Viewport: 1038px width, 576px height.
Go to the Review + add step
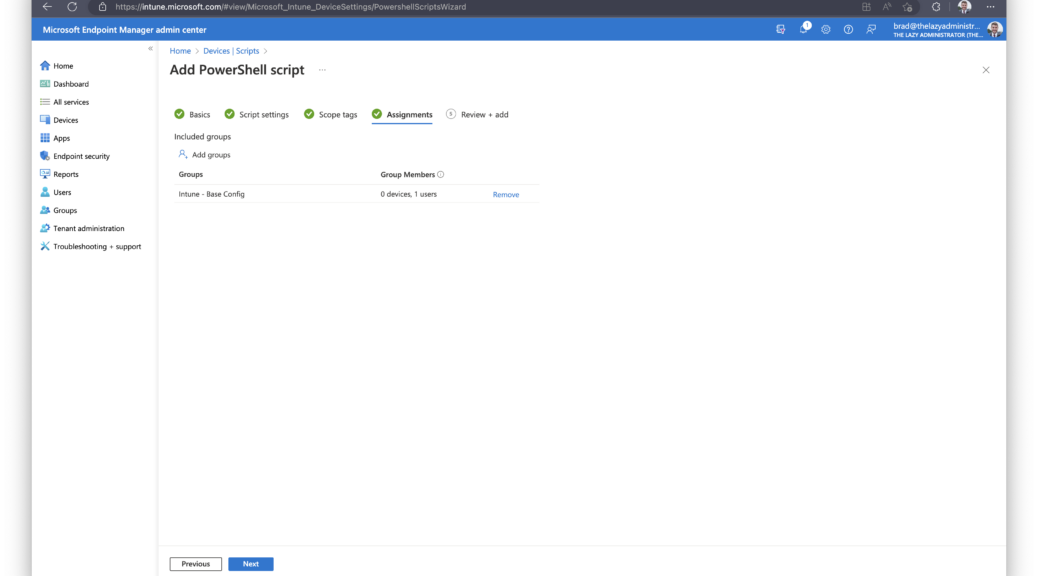[477, 115]
